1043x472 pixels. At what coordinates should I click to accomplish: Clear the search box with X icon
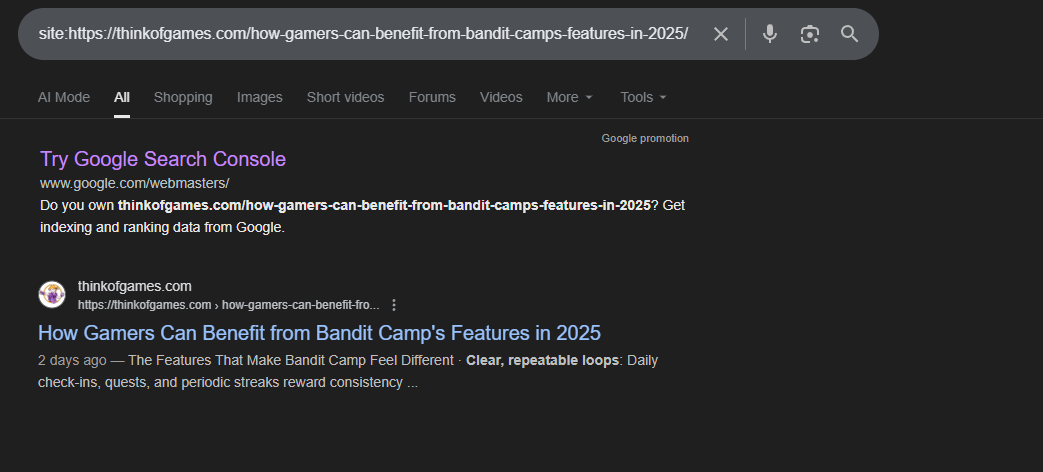721,34
